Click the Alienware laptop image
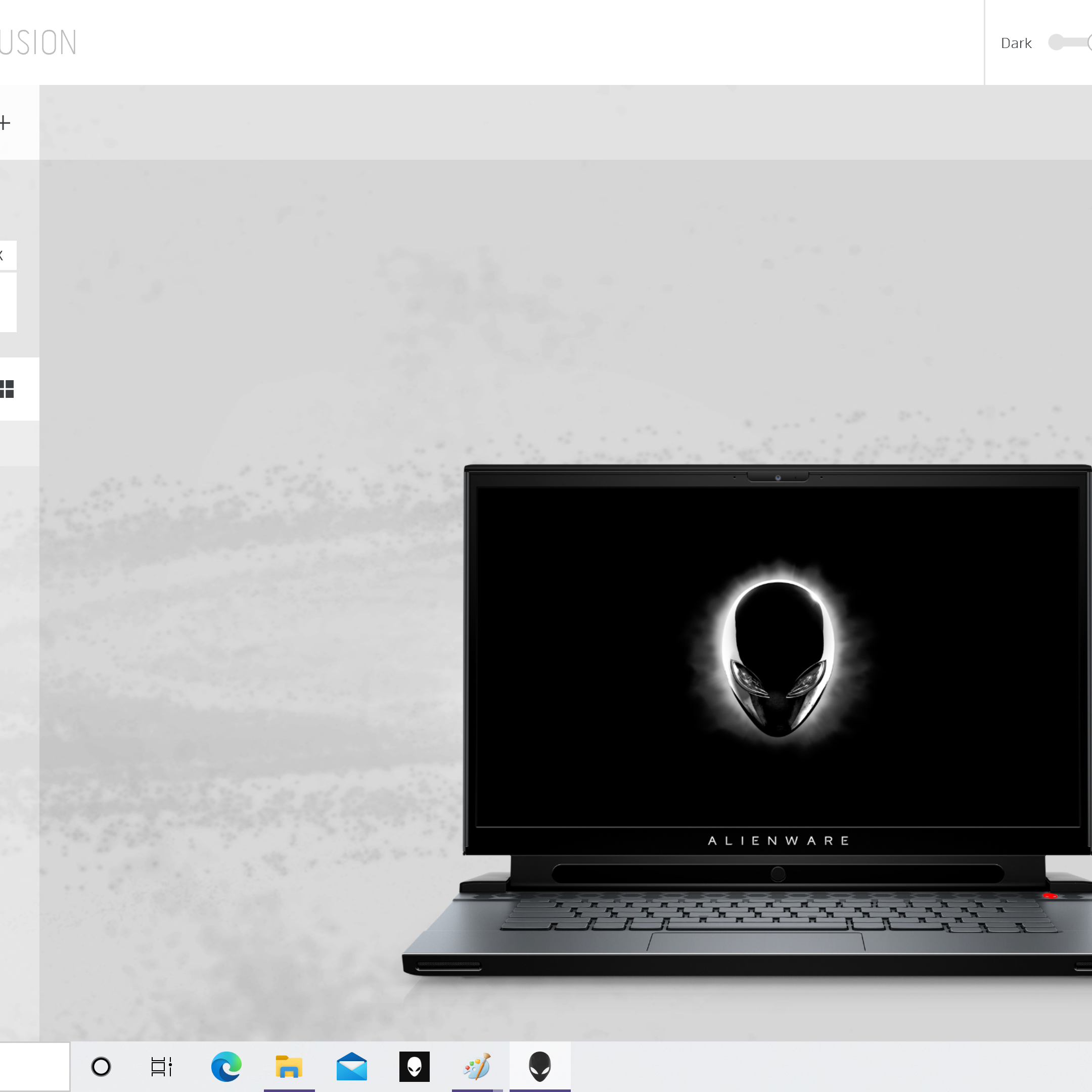This screenshot has height=1092, width=1092. click(x=747, y=720)
